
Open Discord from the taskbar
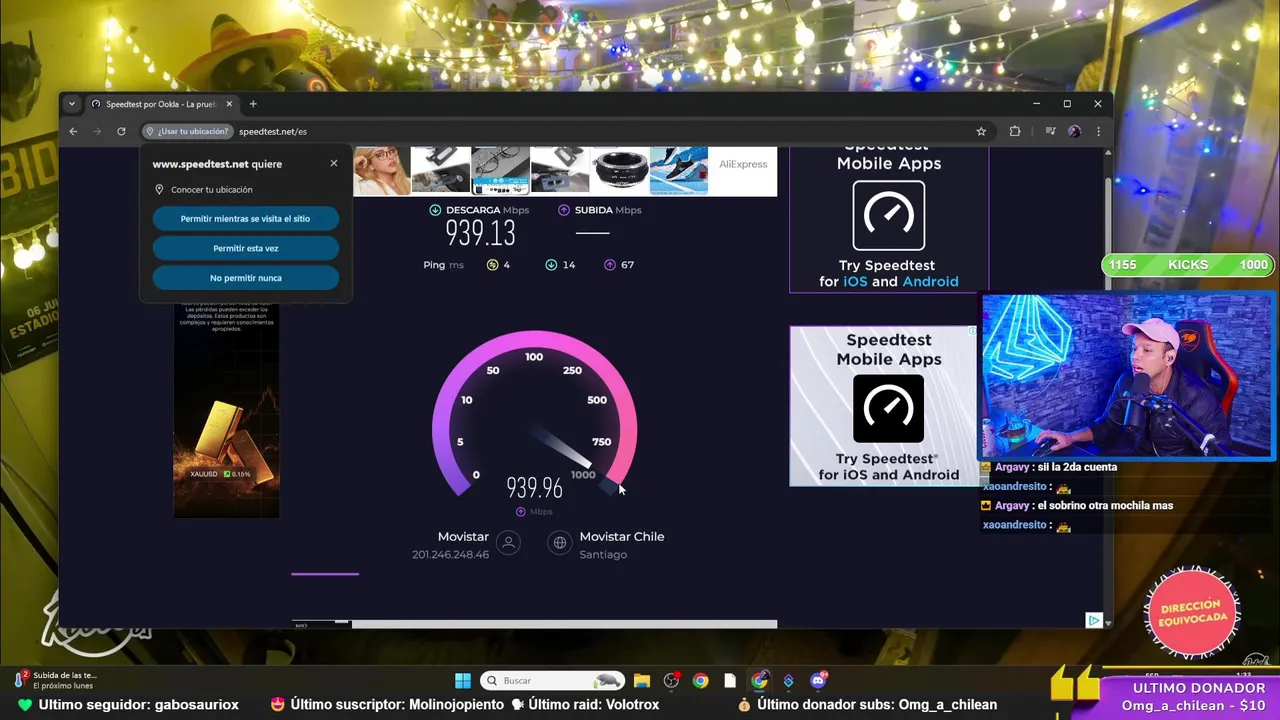point(819,681)
